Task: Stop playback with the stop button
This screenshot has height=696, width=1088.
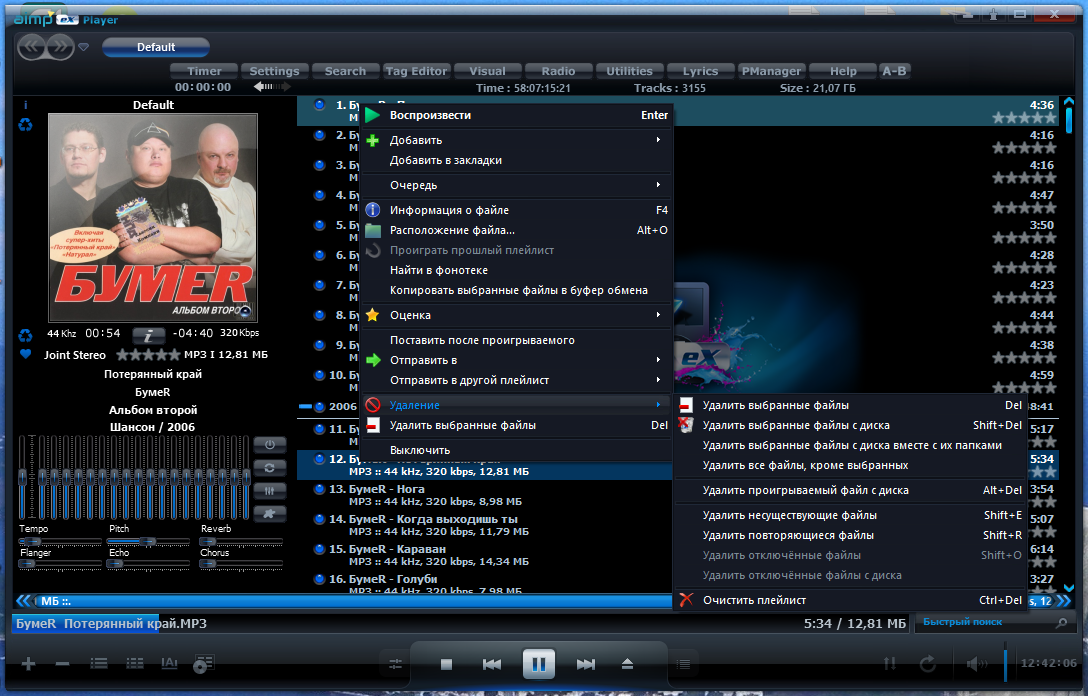Action: pyautogui.click(x=446, y=665)
